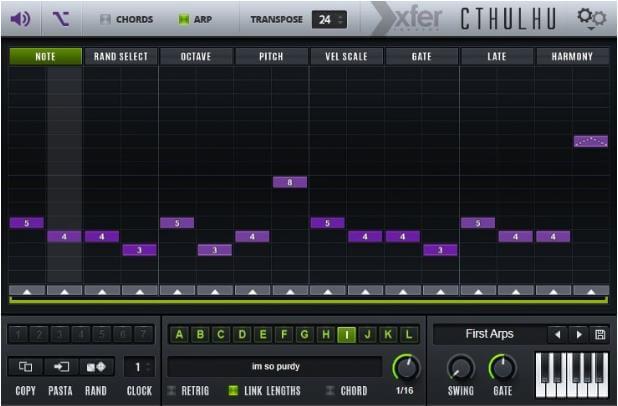Screen dimensions: 618x406
Task: Click the step 1 trigger arrow at grid bottom
Action: click(x=27, y=291)
